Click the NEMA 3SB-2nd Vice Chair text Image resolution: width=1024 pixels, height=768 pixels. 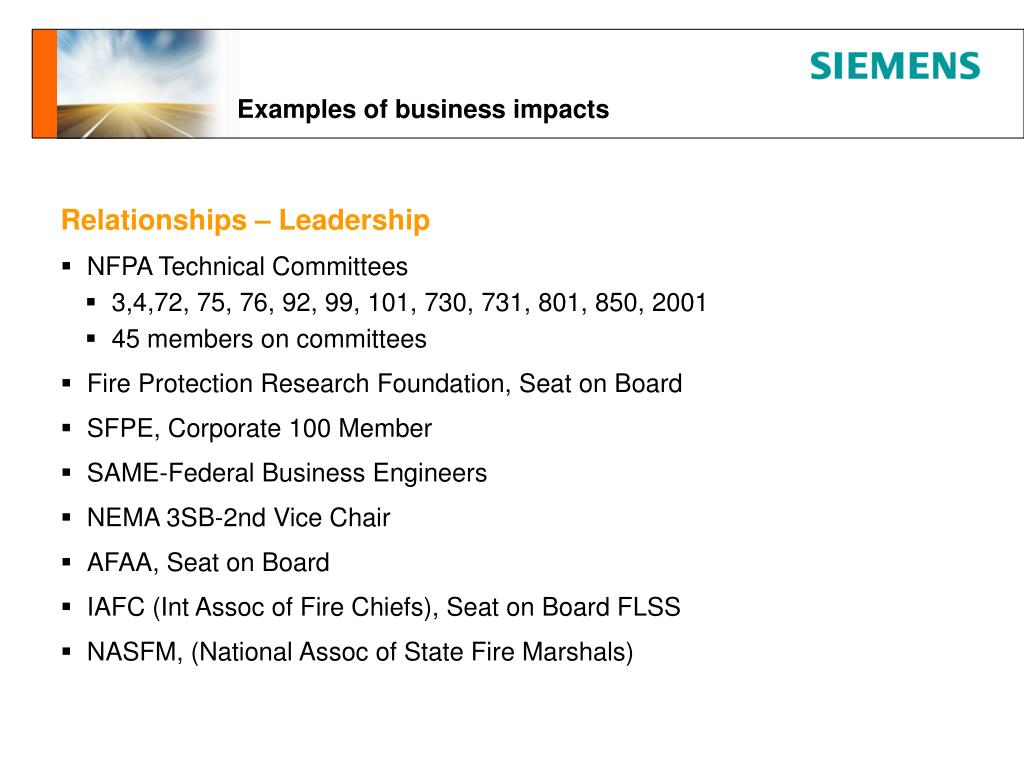238,517
